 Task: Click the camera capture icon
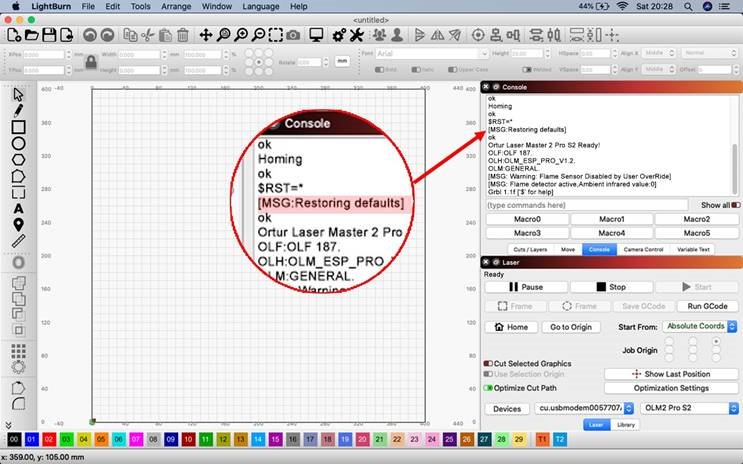point(293,35)
